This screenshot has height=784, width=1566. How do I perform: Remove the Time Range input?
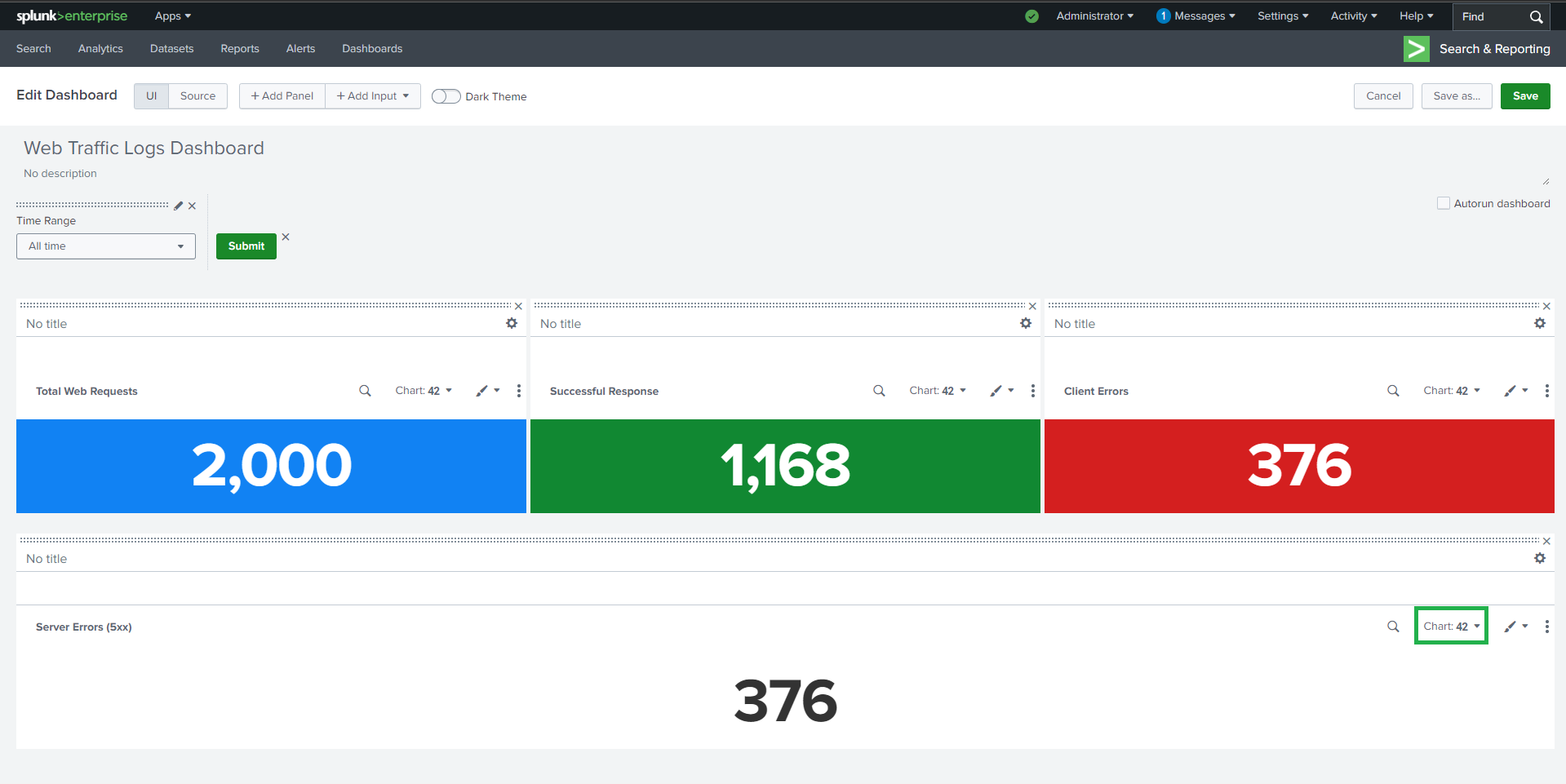tap(192, 206)
